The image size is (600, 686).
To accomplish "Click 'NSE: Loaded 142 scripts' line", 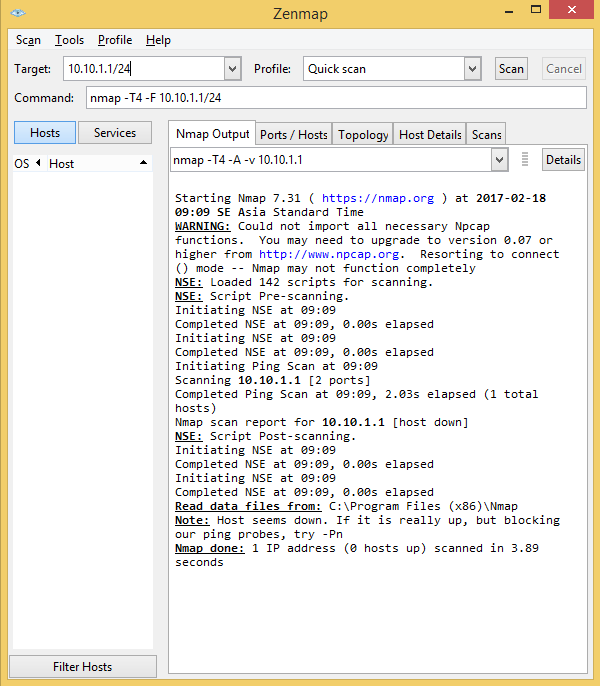I will pyautogui.click(x=304, y=282).
